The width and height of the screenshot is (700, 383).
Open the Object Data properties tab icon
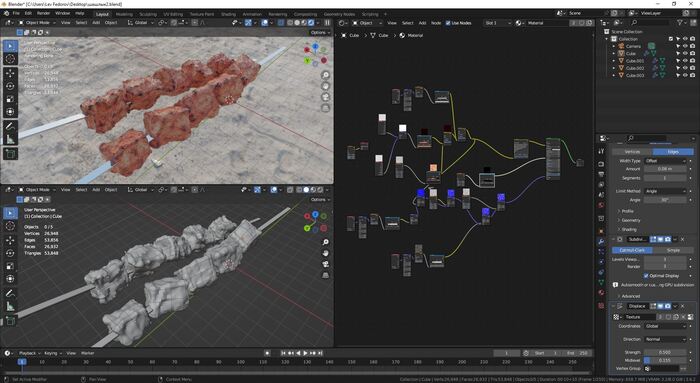pos(601,282)
